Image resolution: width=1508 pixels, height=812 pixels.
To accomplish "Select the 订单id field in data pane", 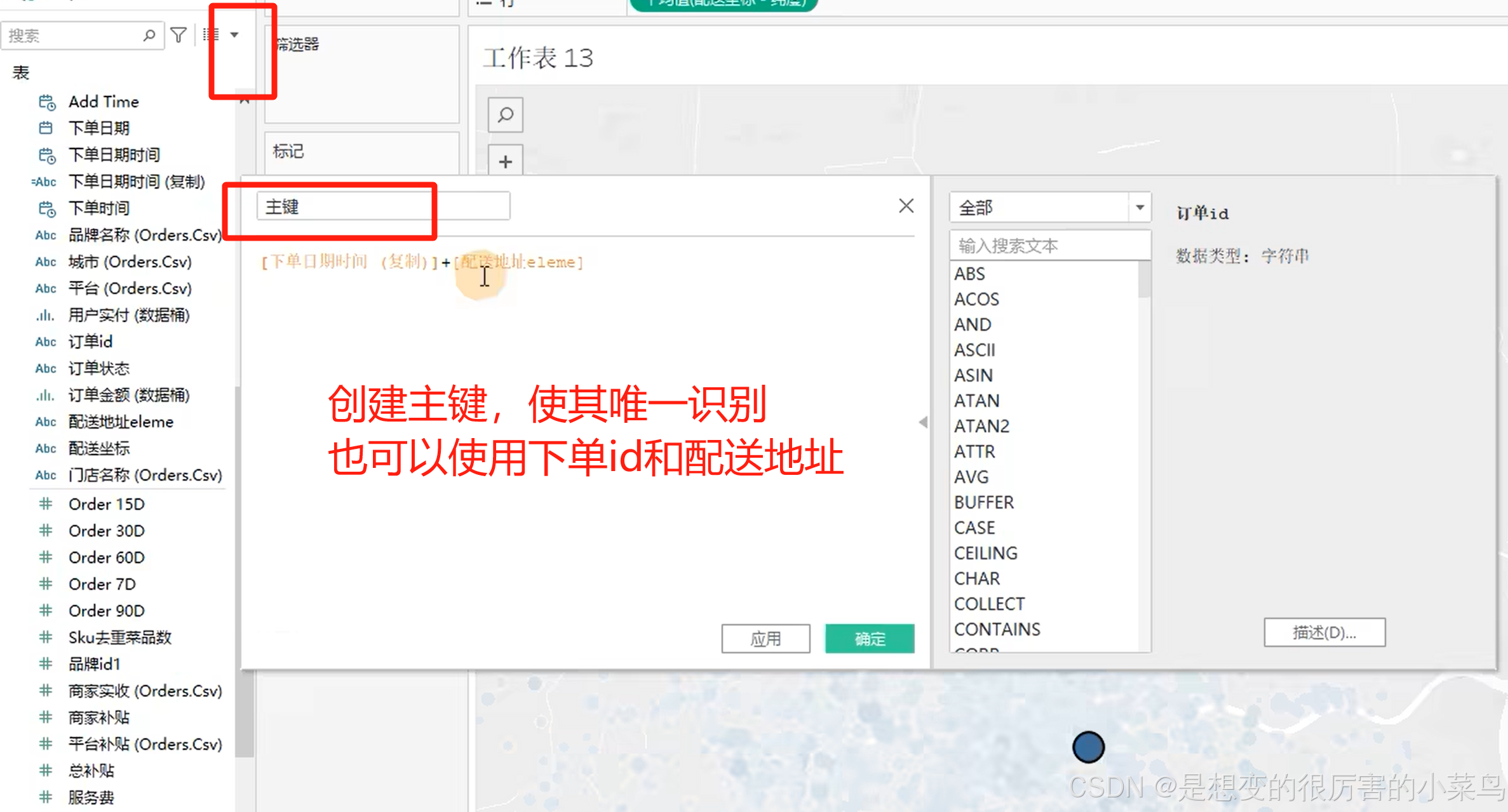I will (90, 342).
